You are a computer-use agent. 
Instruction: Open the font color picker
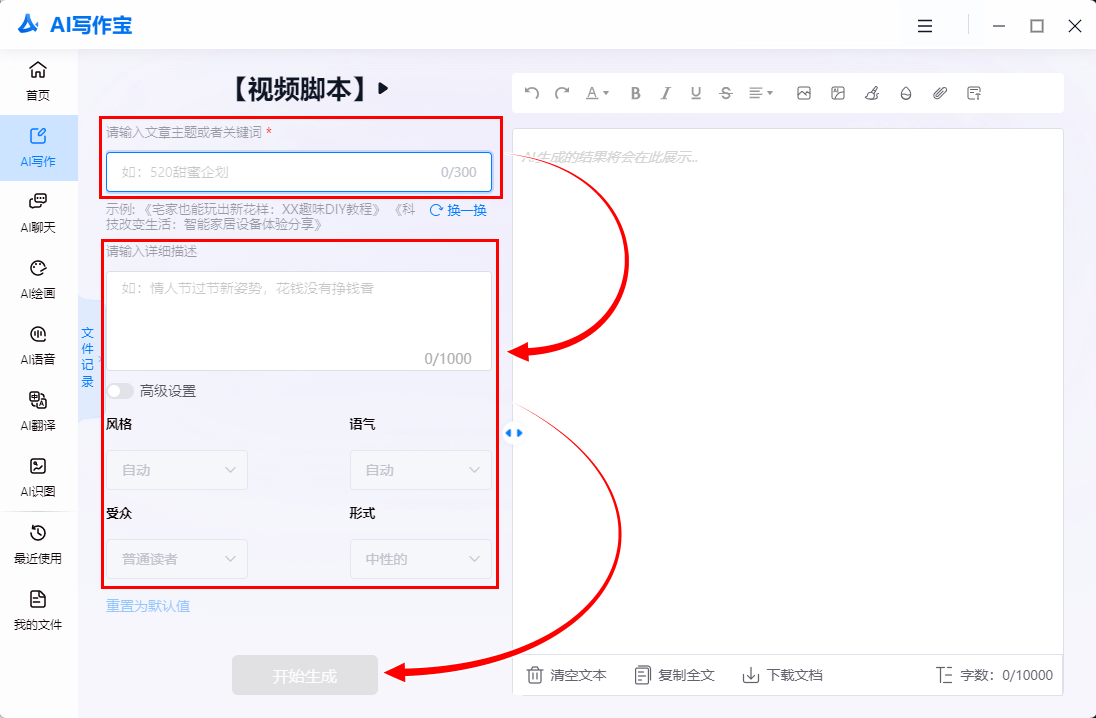(x=597, y=93)
